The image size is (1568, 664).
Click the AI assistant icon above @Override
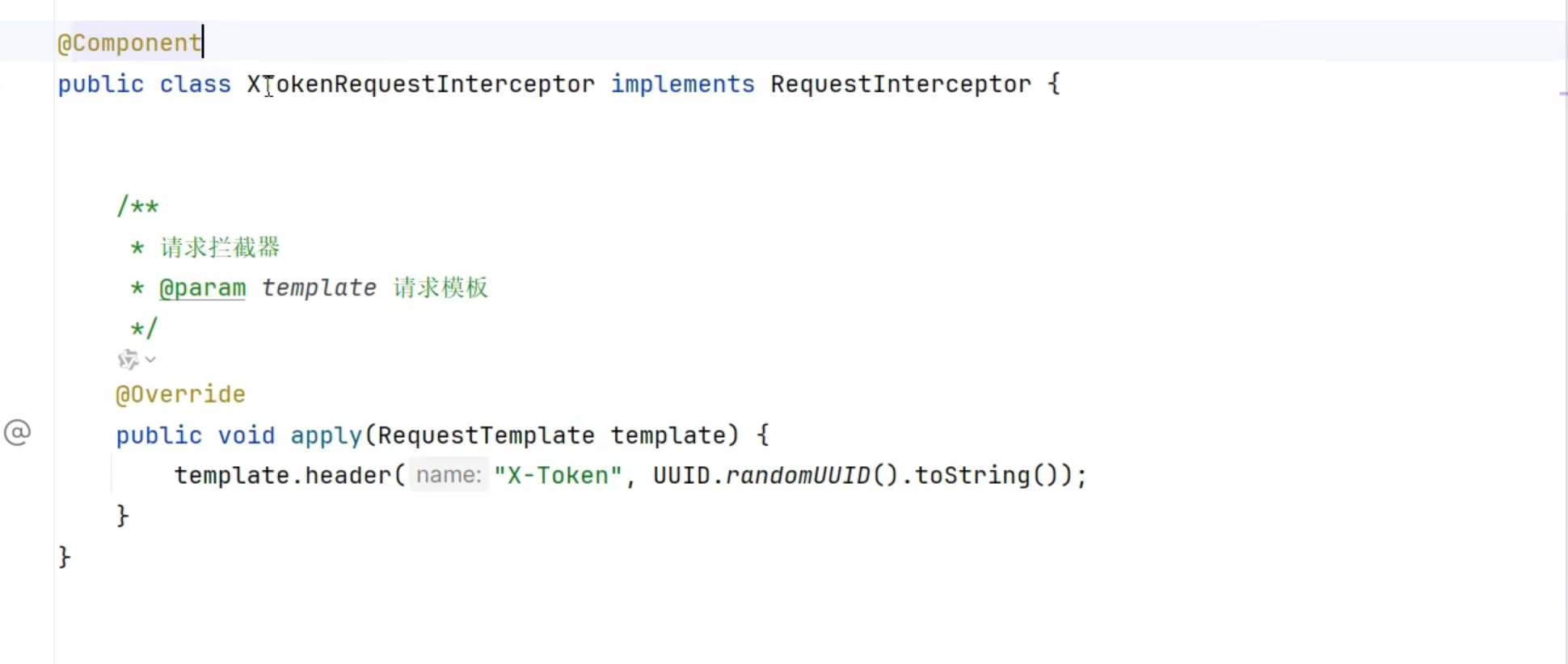click(128, 359)
